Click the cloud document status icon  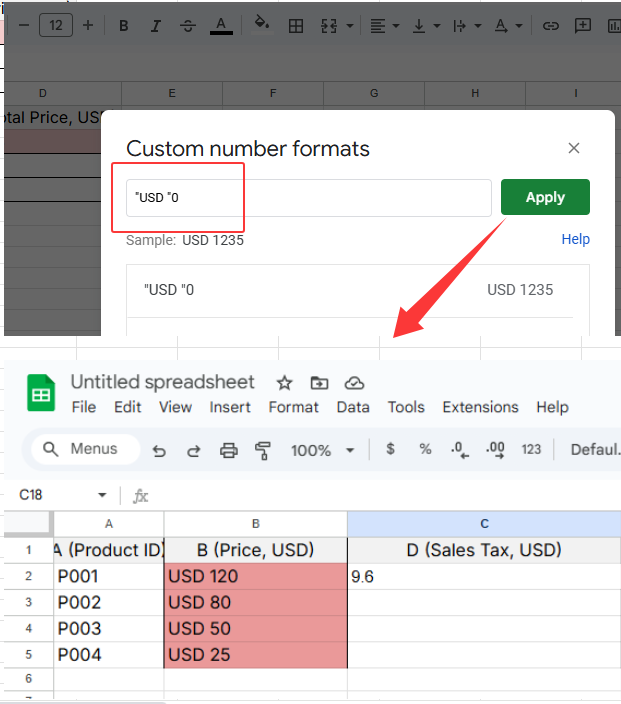pyautogui.click(x=353, y=383)
